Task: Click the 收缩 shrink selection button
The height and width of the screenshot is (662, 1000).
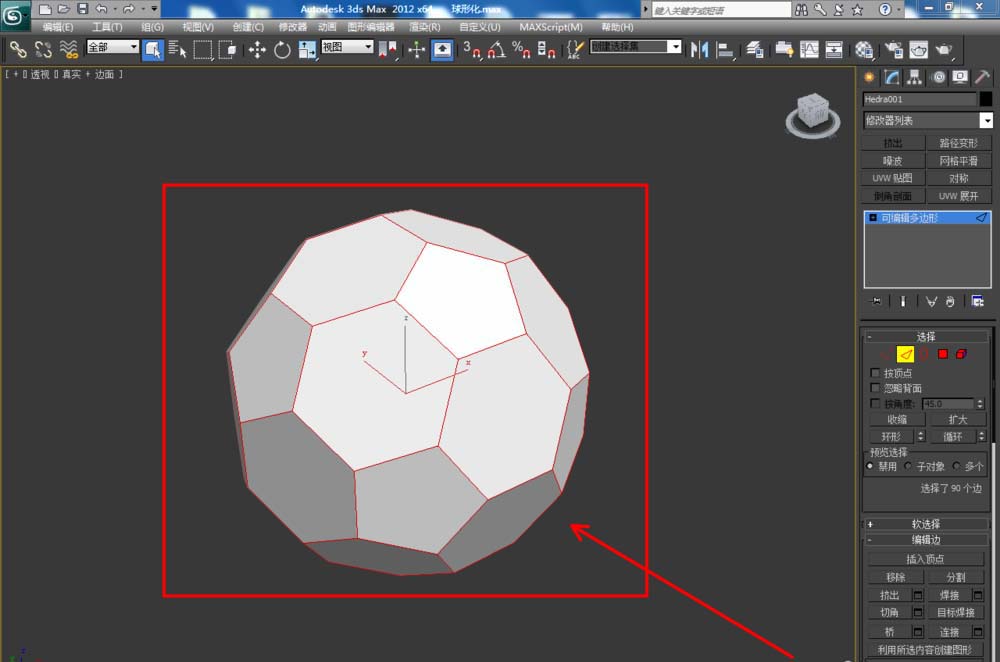Action: (897, 420)
